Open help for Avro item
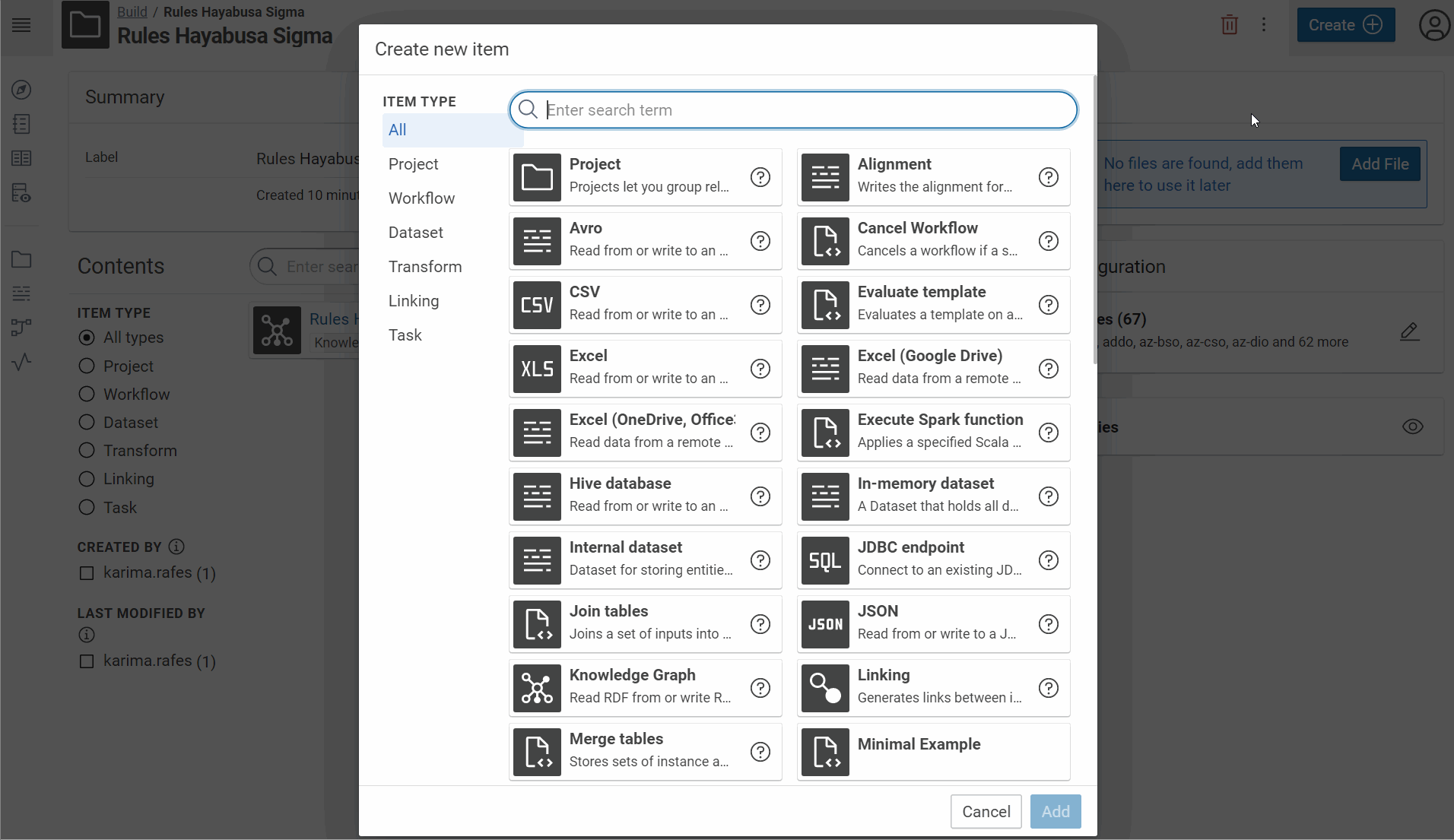The height and width of the screenshot is (840, 1454). click(760, 241)
